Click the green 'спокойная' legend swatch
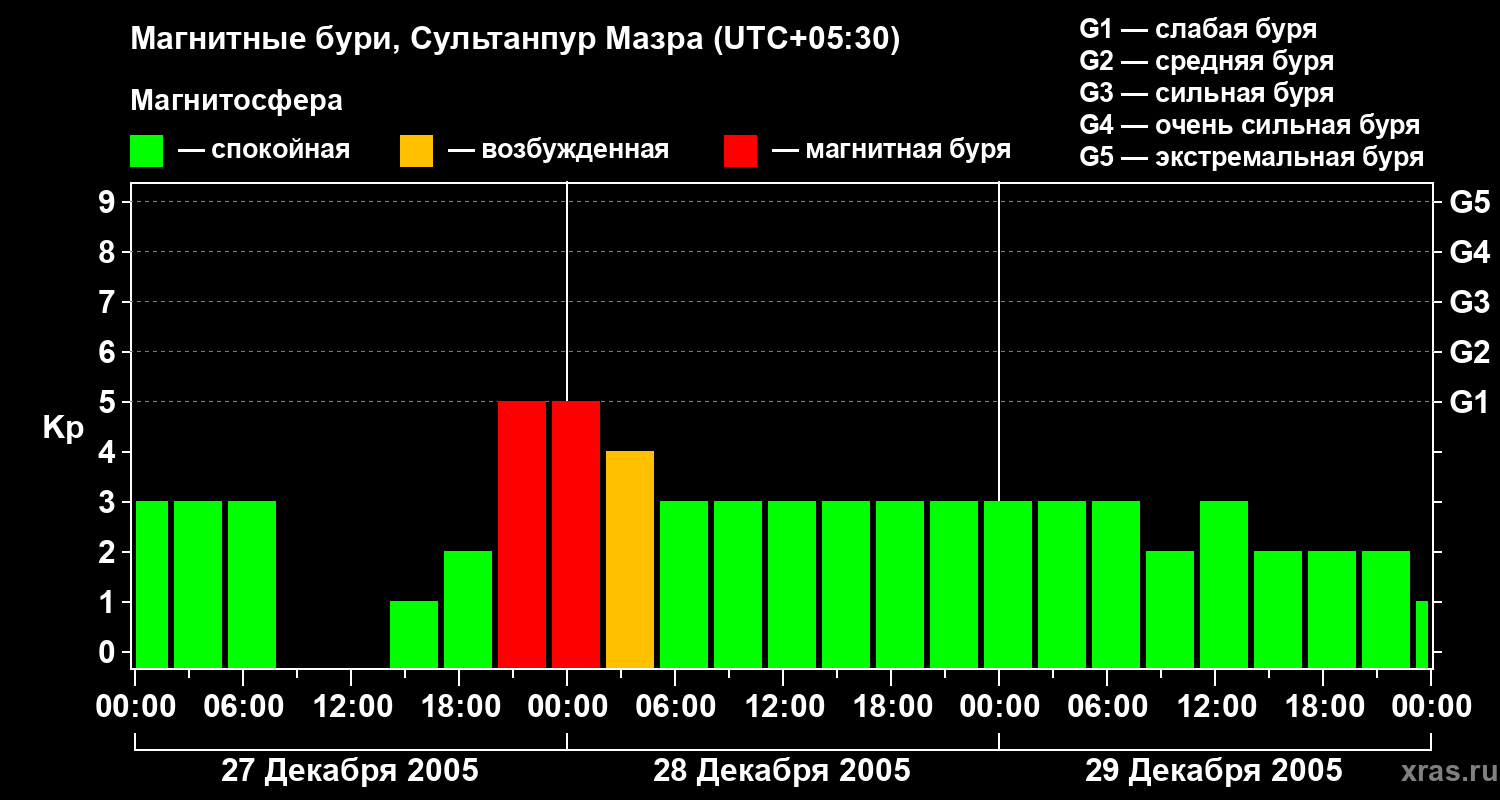The width and height of the screenshot is (1500, 800). pyautogui.click(x=147, y=151)
